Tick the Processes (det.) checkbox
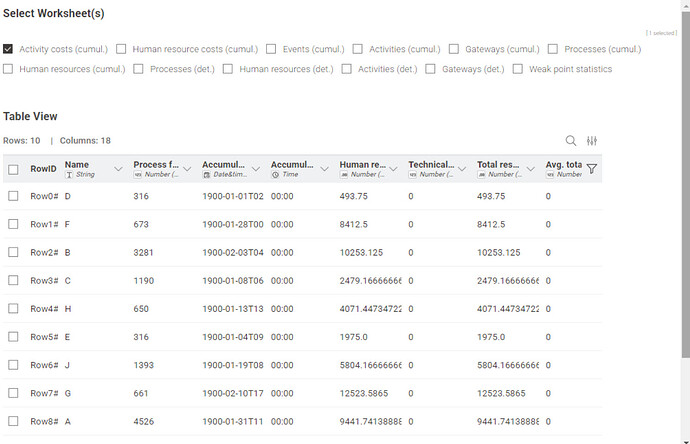690x444 pixels. click(x=139, y=69)
